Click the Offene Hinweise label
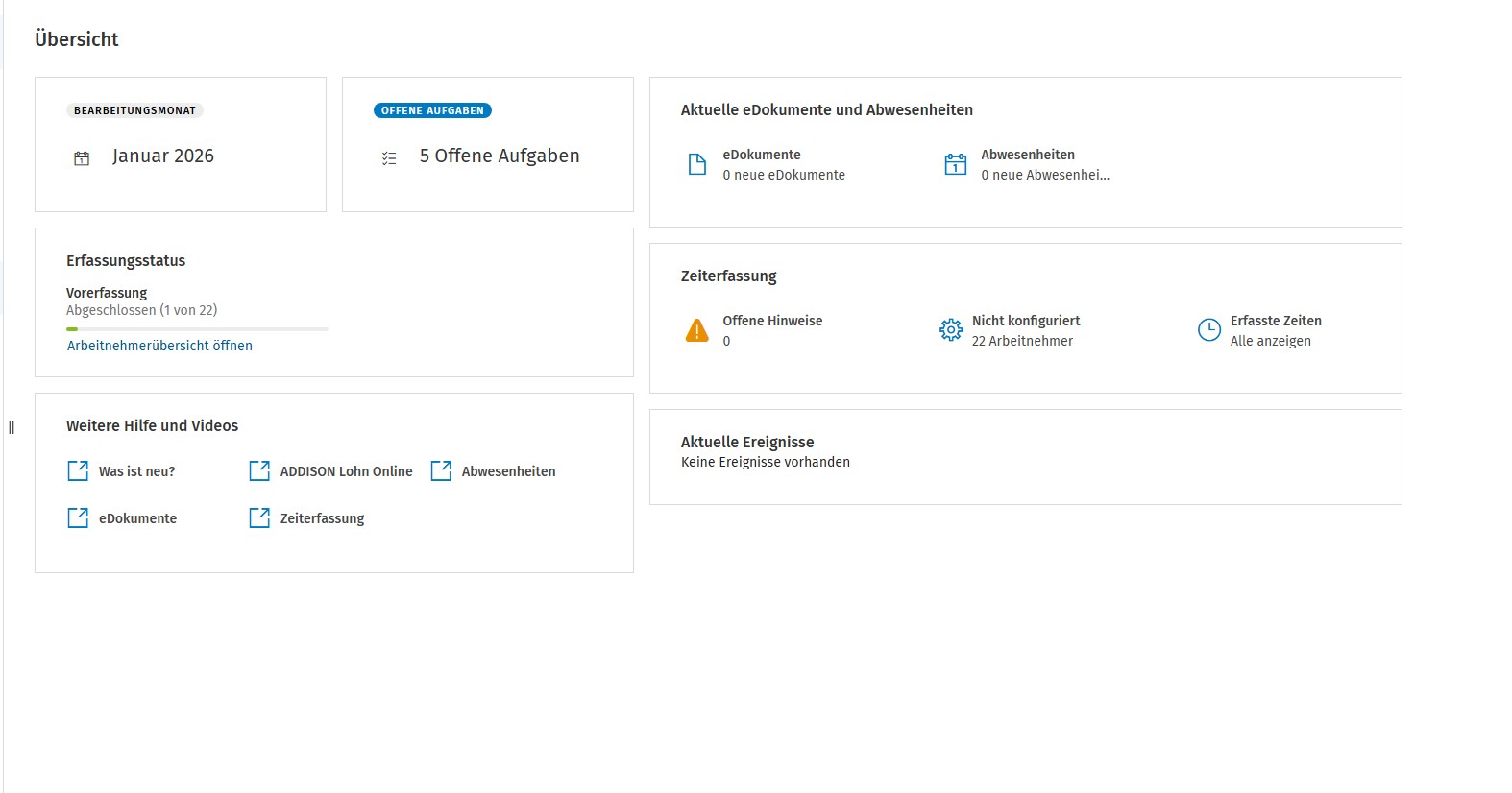Image resolution: width=1512 pixels, height=793 pixels. click(x=773, y=321)
